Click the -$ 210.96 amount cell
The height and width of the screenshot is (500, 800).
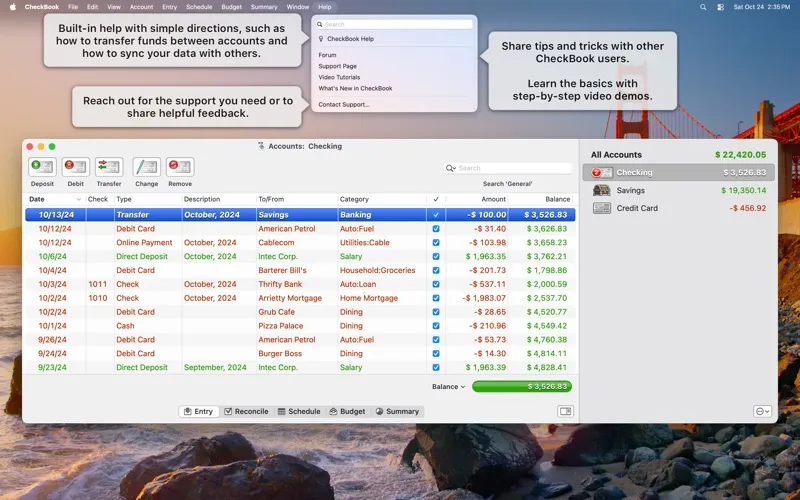click(485, 326)
